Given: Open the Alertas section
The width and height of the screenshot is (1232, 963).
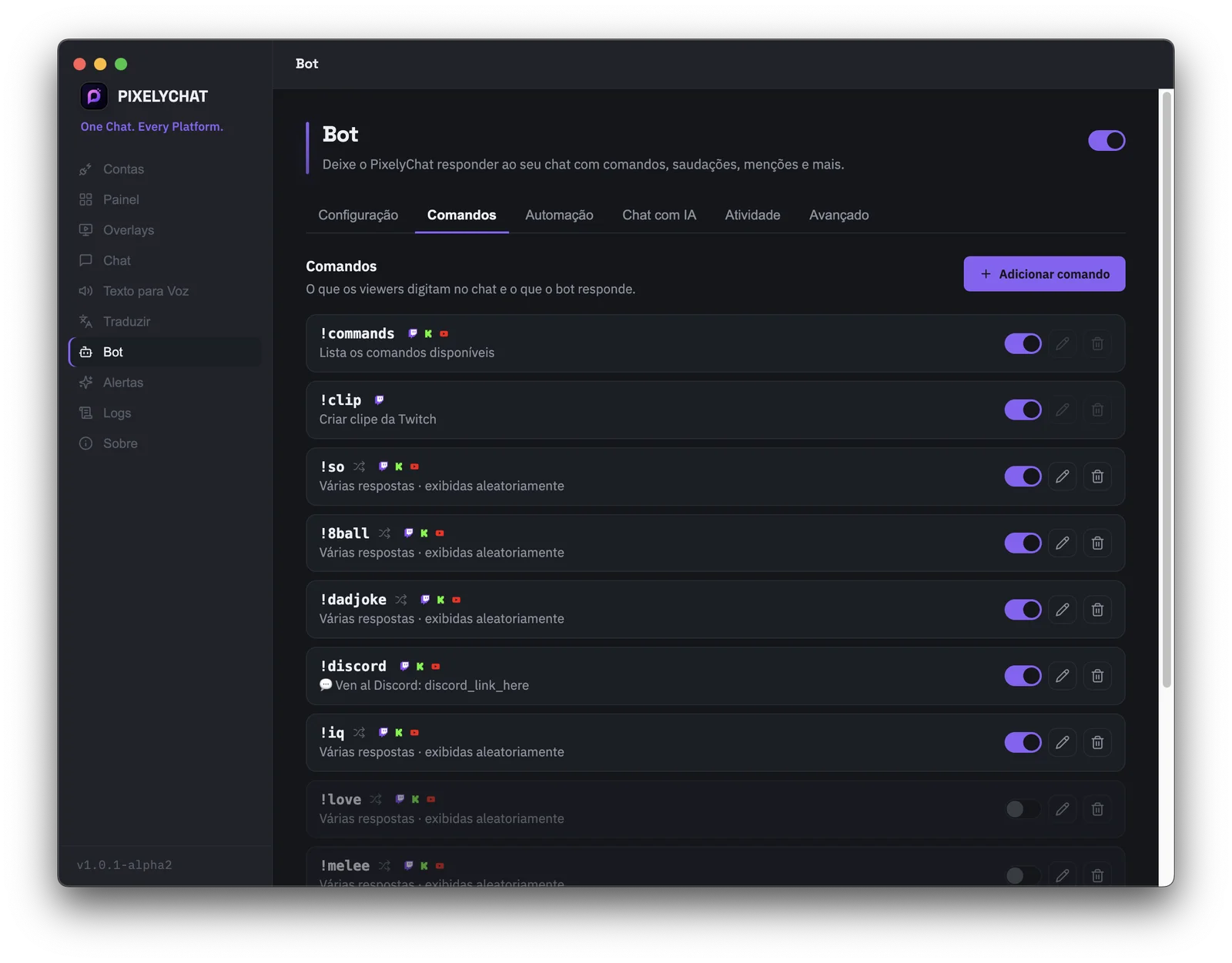Looking at the screenshot, I should pyautogui.click(x=164, y=383).
